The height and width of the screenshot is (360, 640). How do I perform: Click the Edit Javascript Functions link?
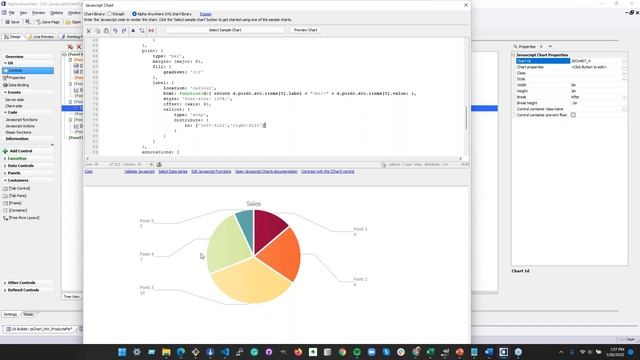tap(211, 172)
